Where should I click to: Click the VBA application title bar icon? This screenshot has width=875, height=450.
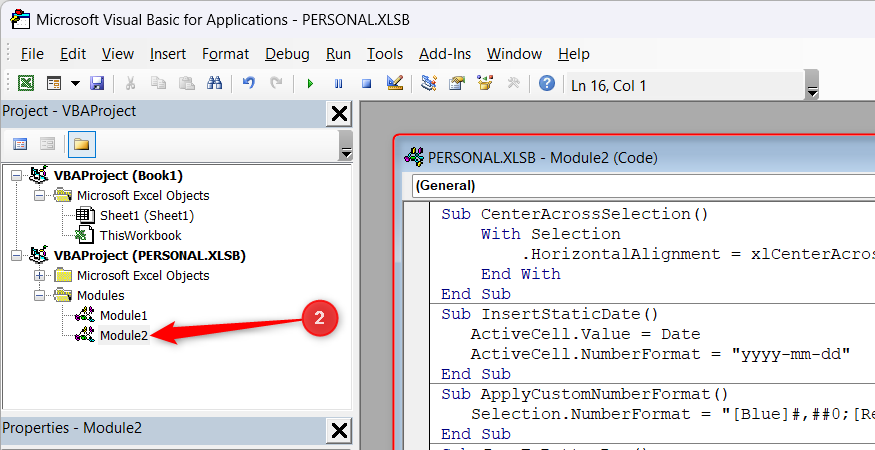(20, 20)
